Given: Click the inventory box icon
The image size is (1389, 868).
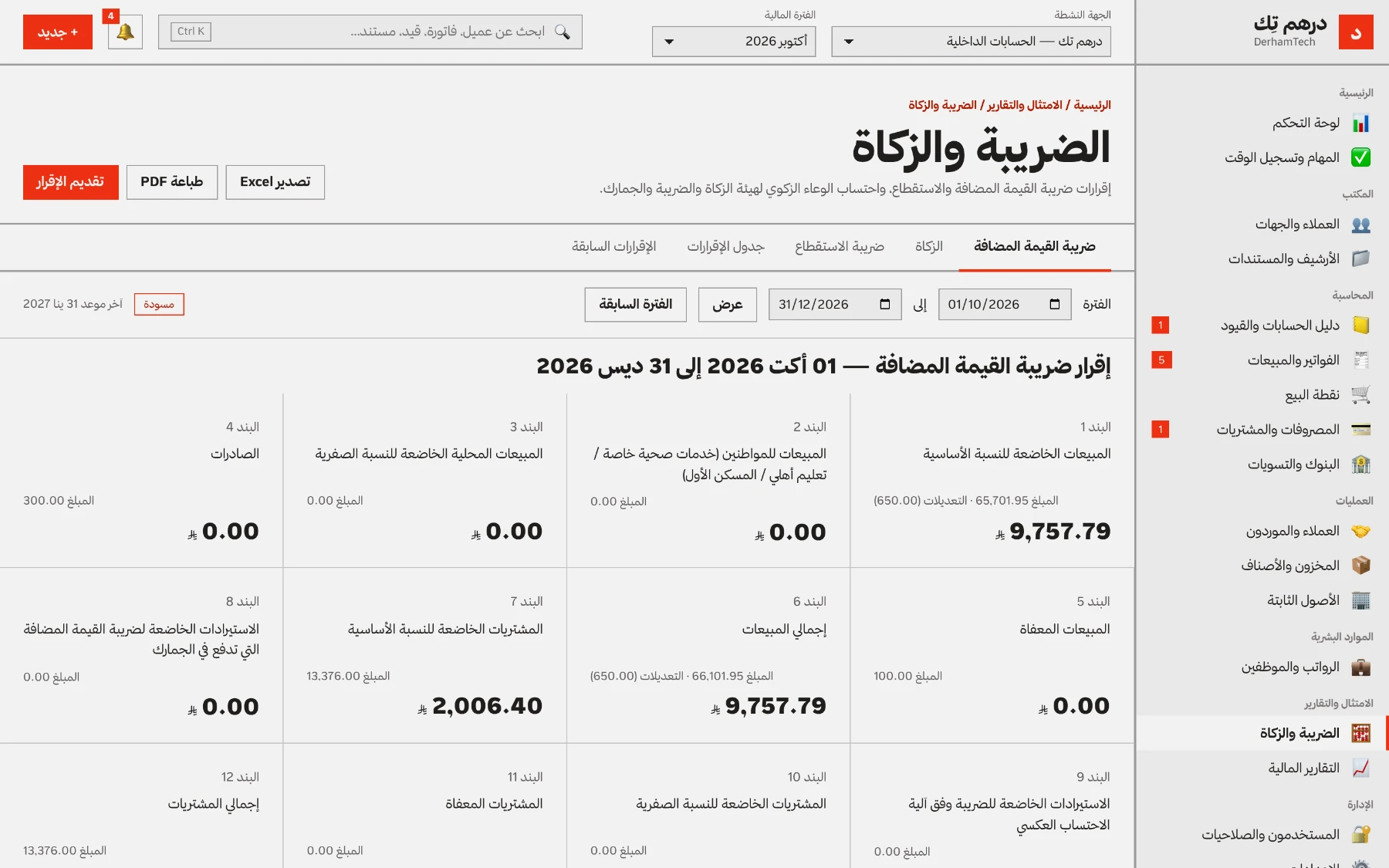Looking at the screenshot, I should [1360, 566].
